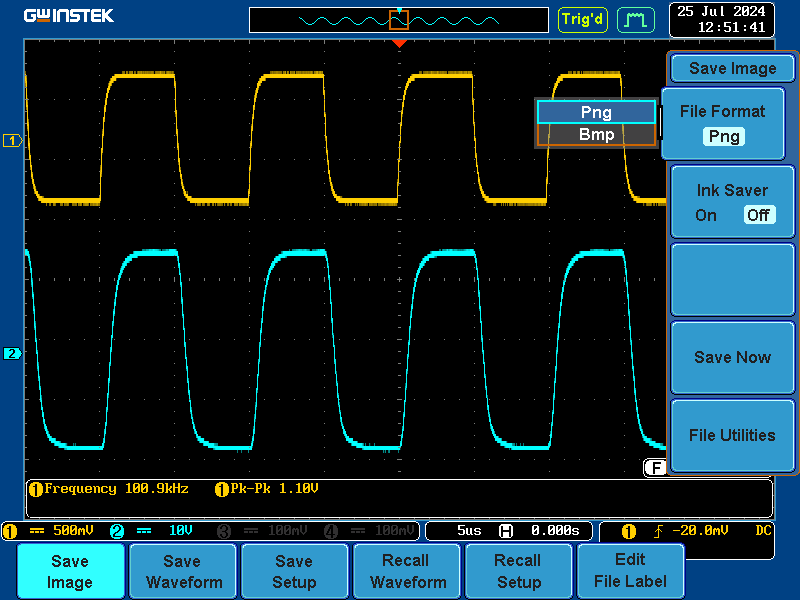Open File Utilities
The height and width of the screenshot is (600, 800).
click(733, 435)
